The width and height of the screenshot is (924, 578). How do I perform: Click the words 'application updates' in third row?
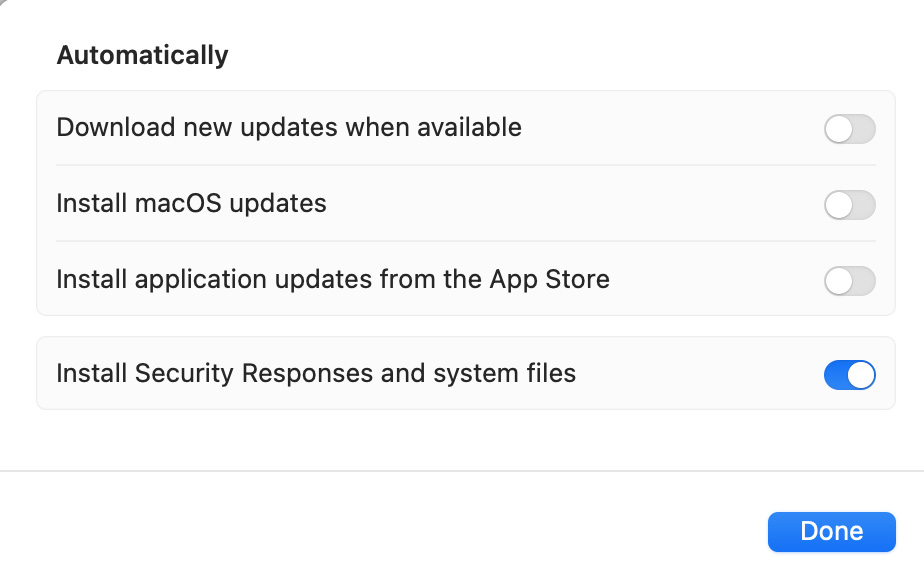point(234,279)
